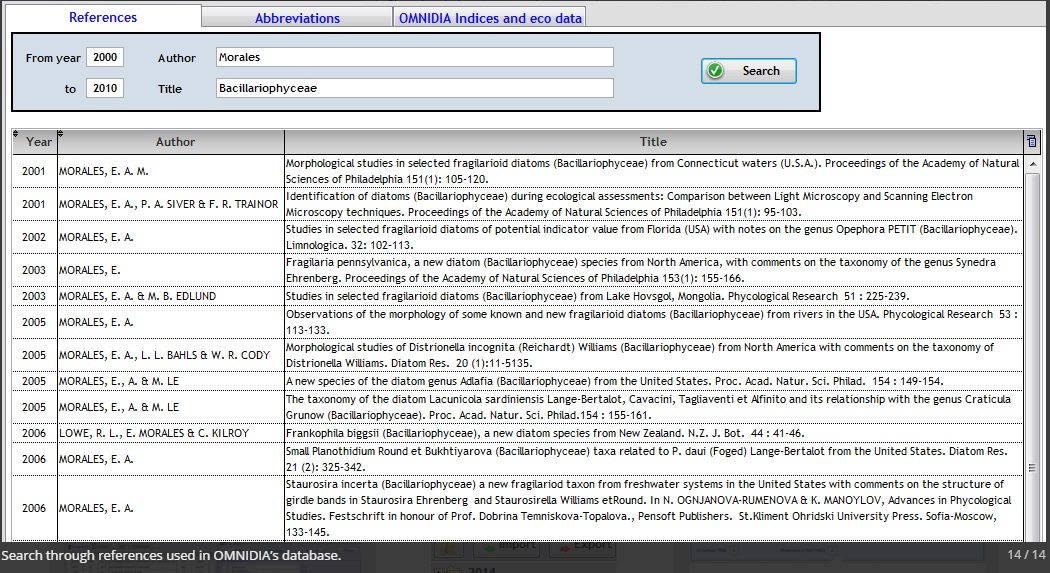Click the From year field containing 2000
The image size is (1050, 573).
point(104,58)
